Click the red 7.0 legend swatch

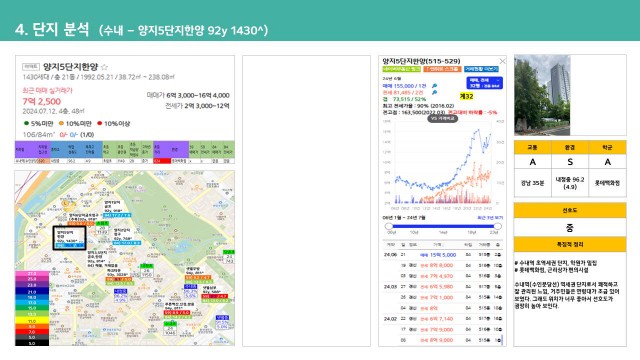point(32,332)
